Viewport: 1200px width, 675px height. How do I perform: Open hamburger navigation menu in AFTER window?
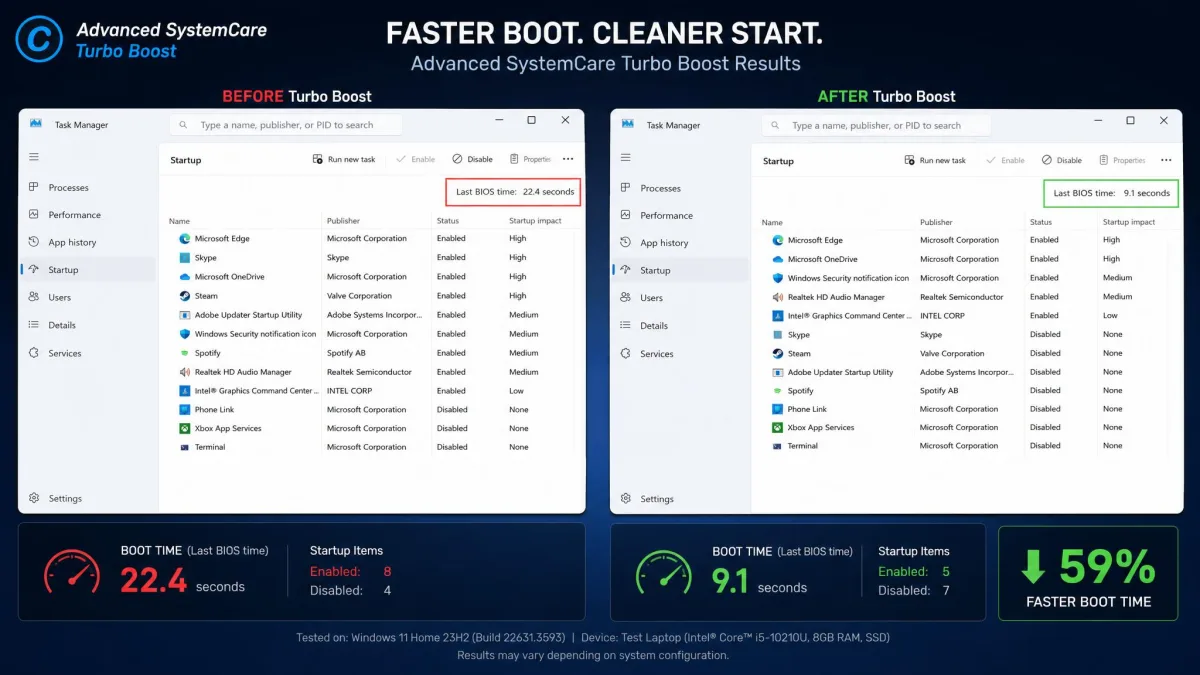[626, 158]
